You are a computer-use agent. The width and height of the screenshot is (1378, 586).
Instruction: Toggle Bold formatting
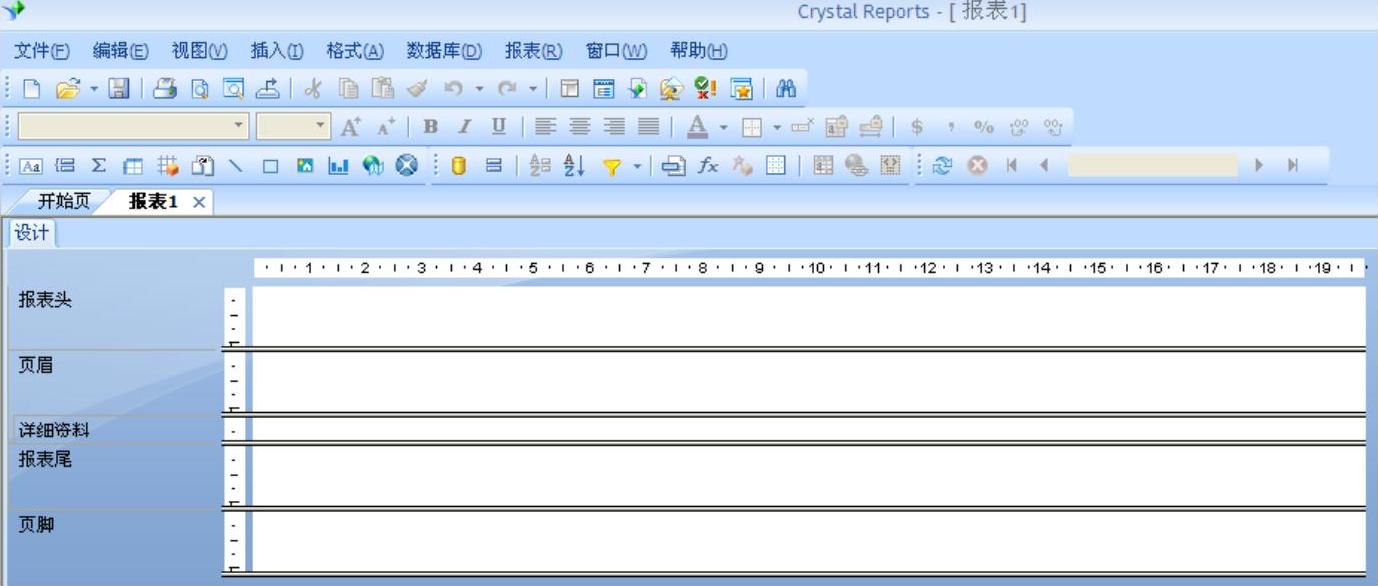[431, 127]
